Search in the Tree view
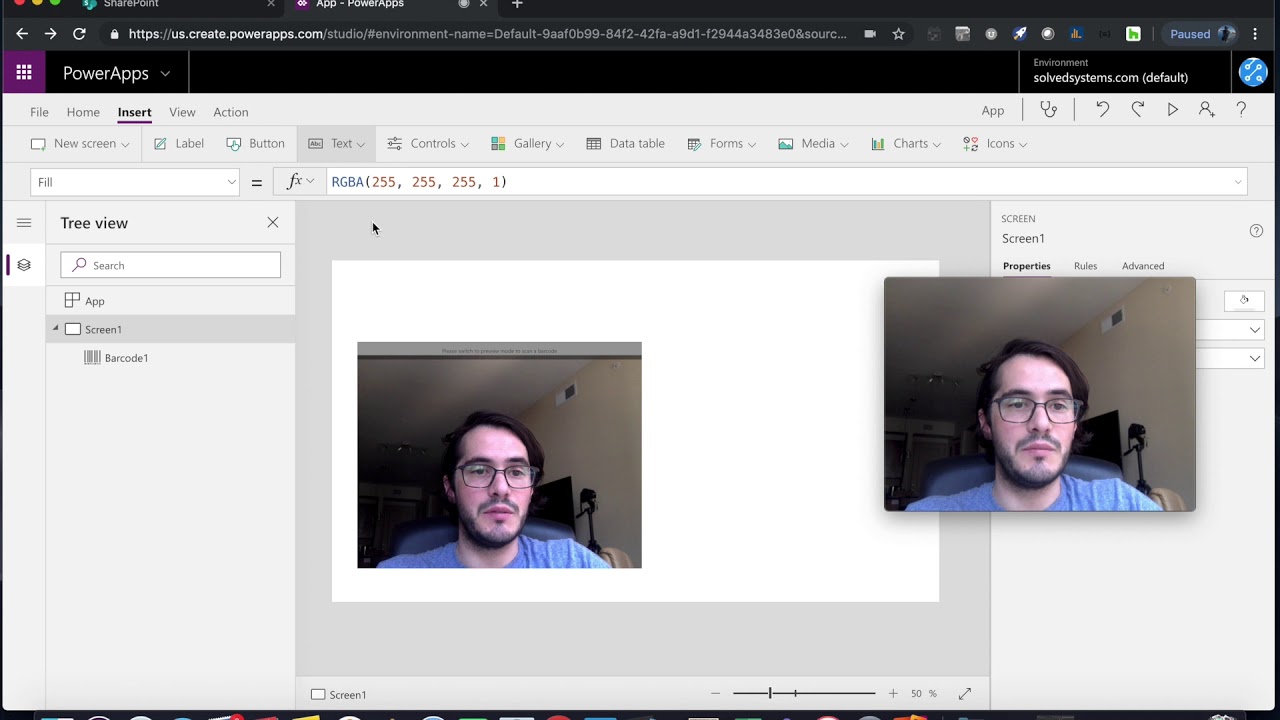The height and width of the screenshot is (720, 1280). [170, 265]
